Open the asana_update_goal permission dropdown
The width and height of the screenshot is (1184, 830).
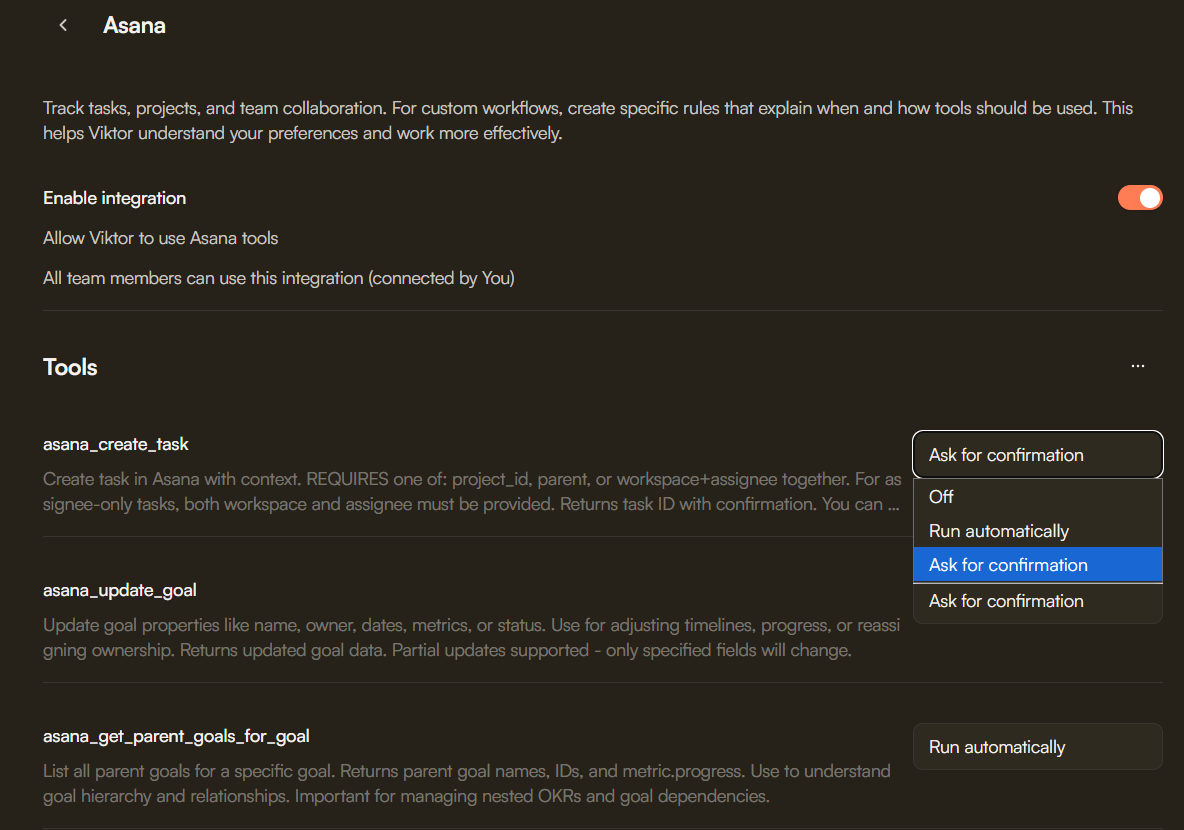tap(1038, 601)
